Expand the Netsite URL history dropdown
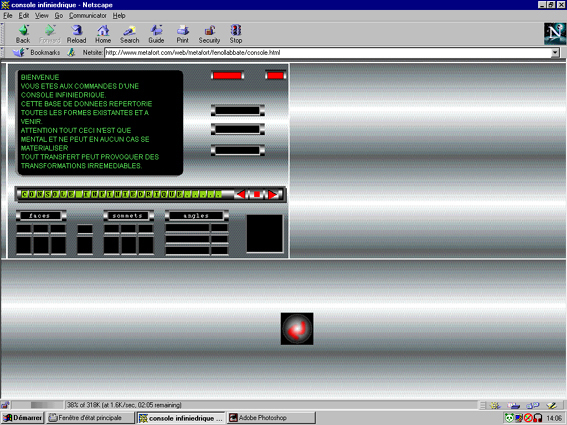The height and width of the screenshot is (425, 567). pyautogui.click(x=555, y=53)
